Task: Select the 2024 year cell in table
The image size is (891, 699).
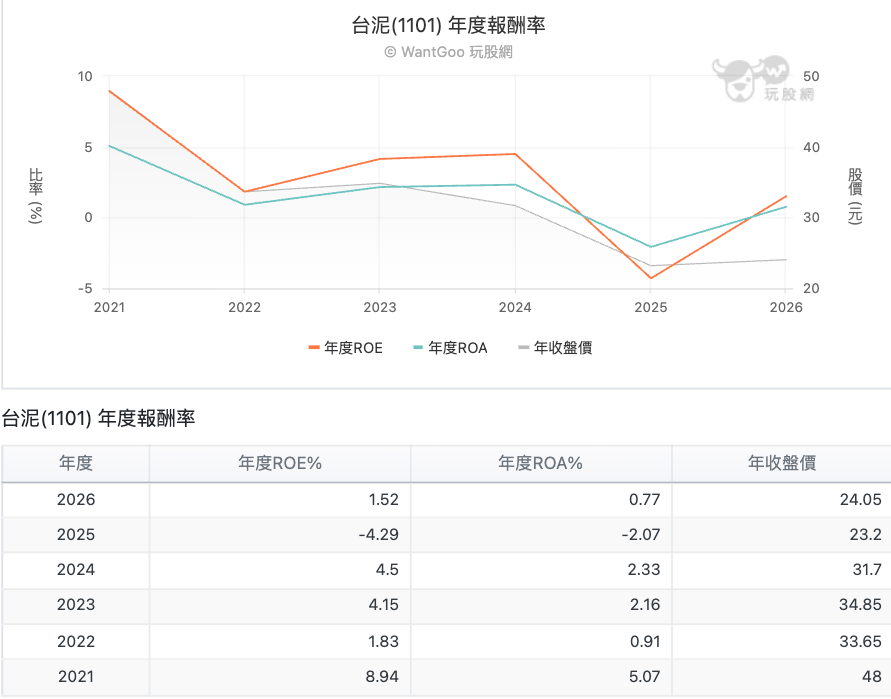Action: point(76,569)
